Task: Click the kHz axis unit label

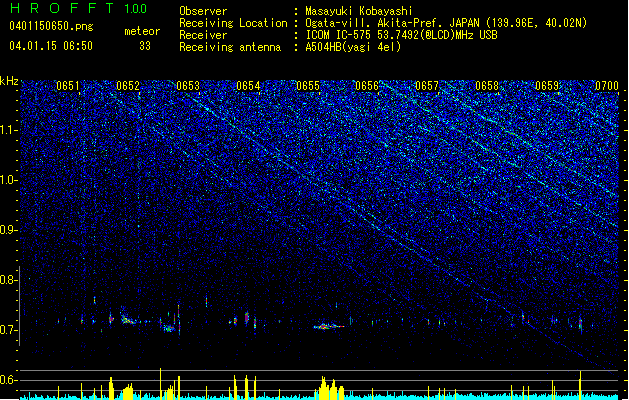Action: [9, 81]
